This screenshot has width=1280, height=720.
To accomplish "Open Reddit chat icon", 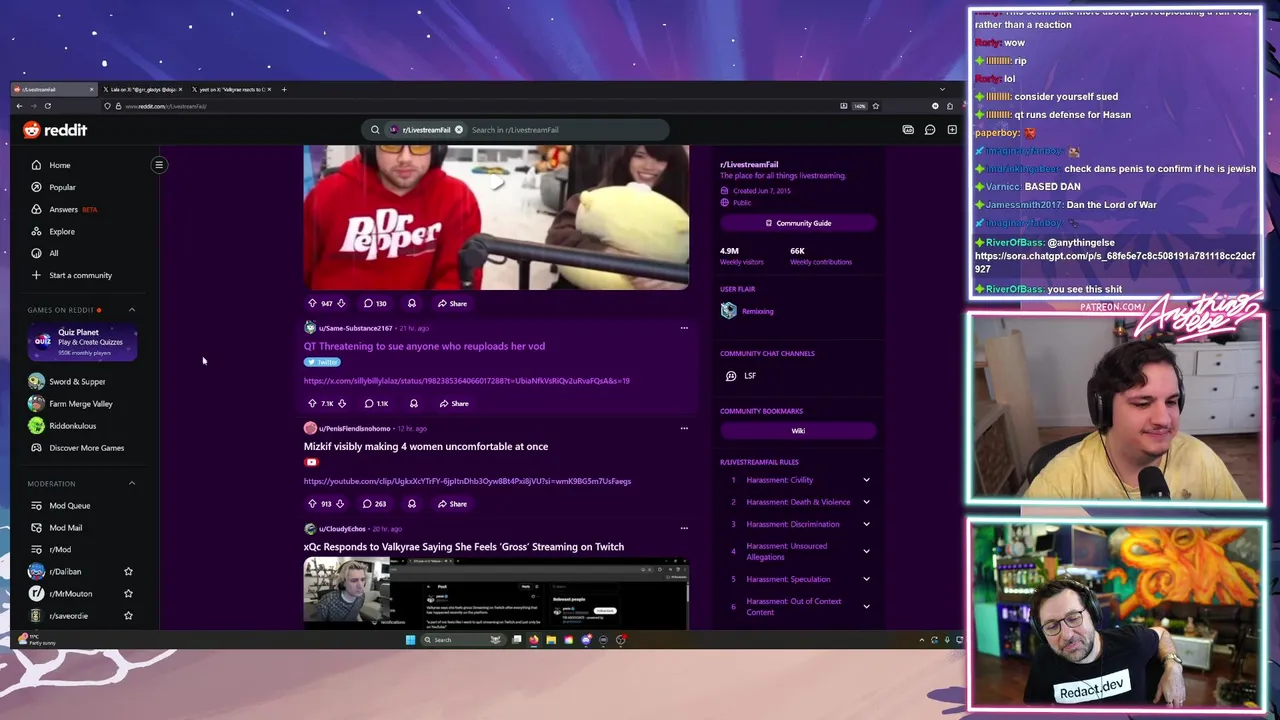I will pos(930,130).
